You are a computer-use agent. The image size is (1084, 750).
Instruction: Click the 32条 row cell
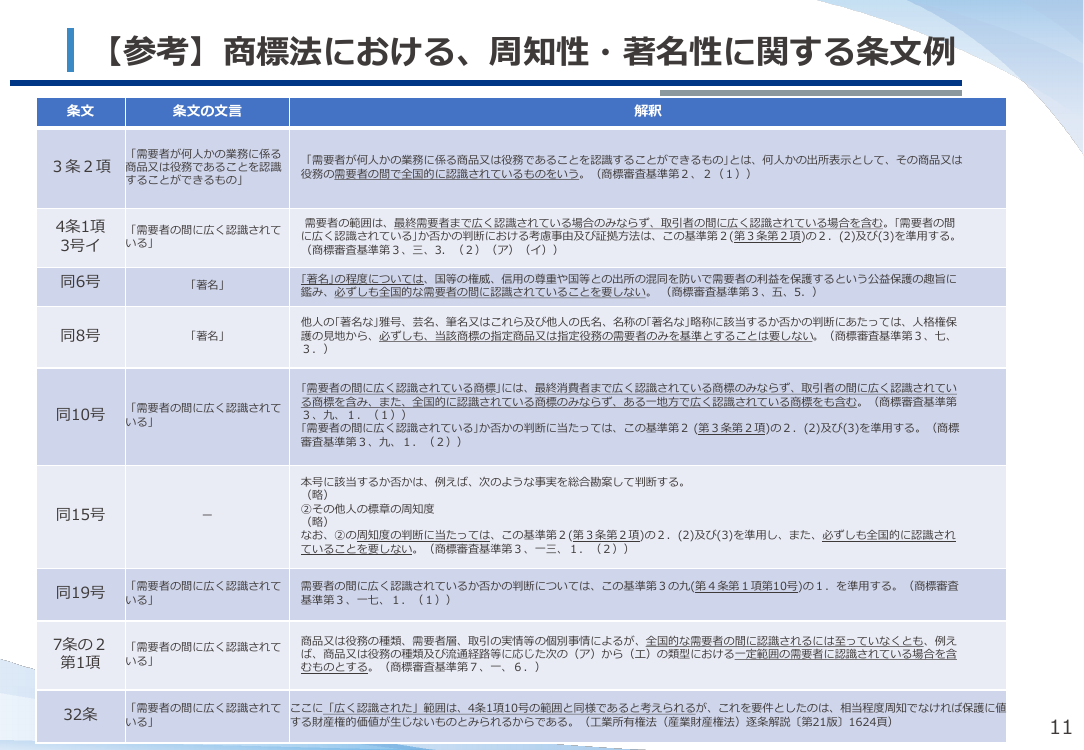[x=81, y=715]
